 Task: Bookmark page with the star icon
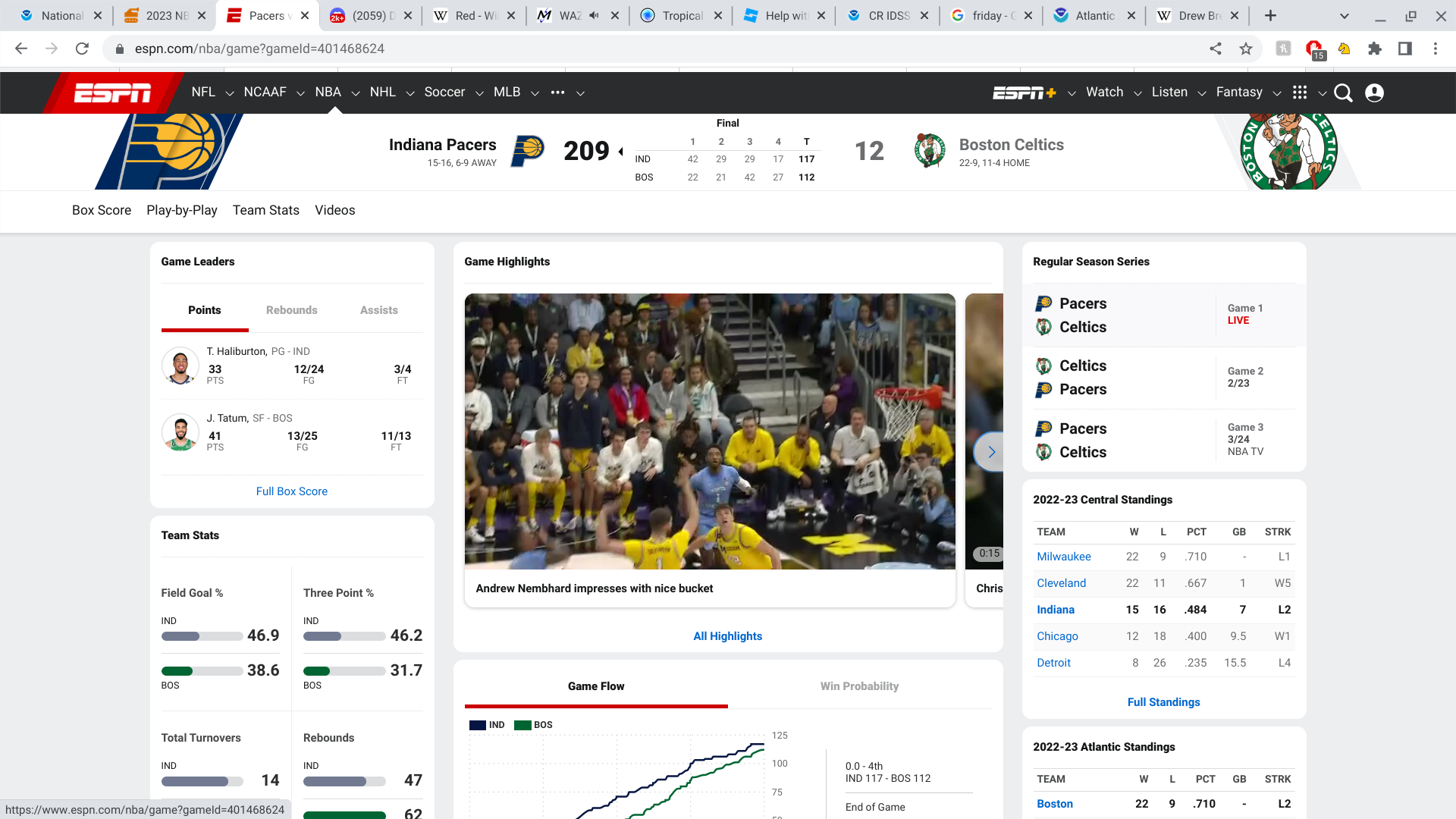(x=1246, y=49)
